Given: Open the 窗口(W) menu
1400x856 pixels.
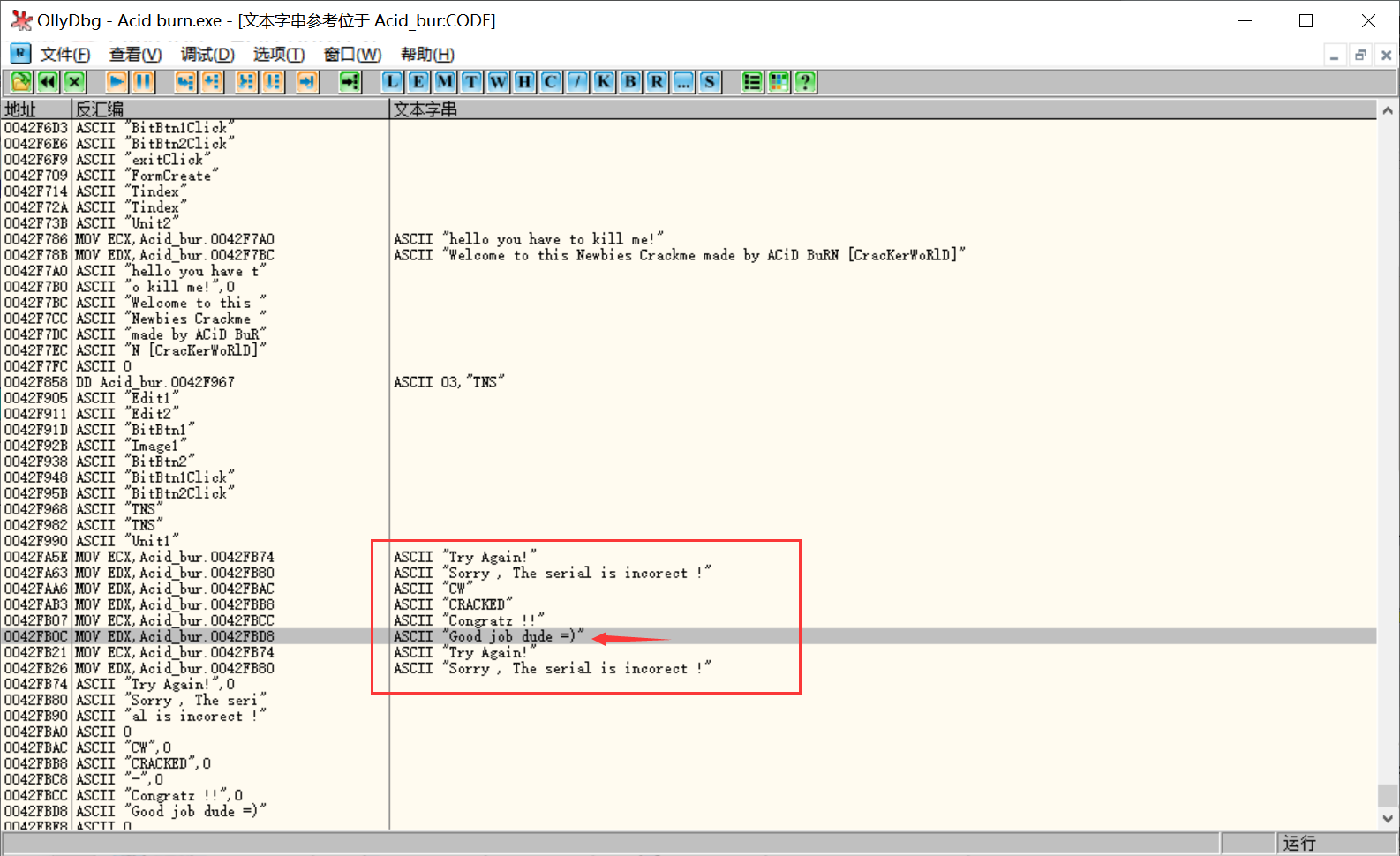Looking at the screenshot, I should [352, 55].
